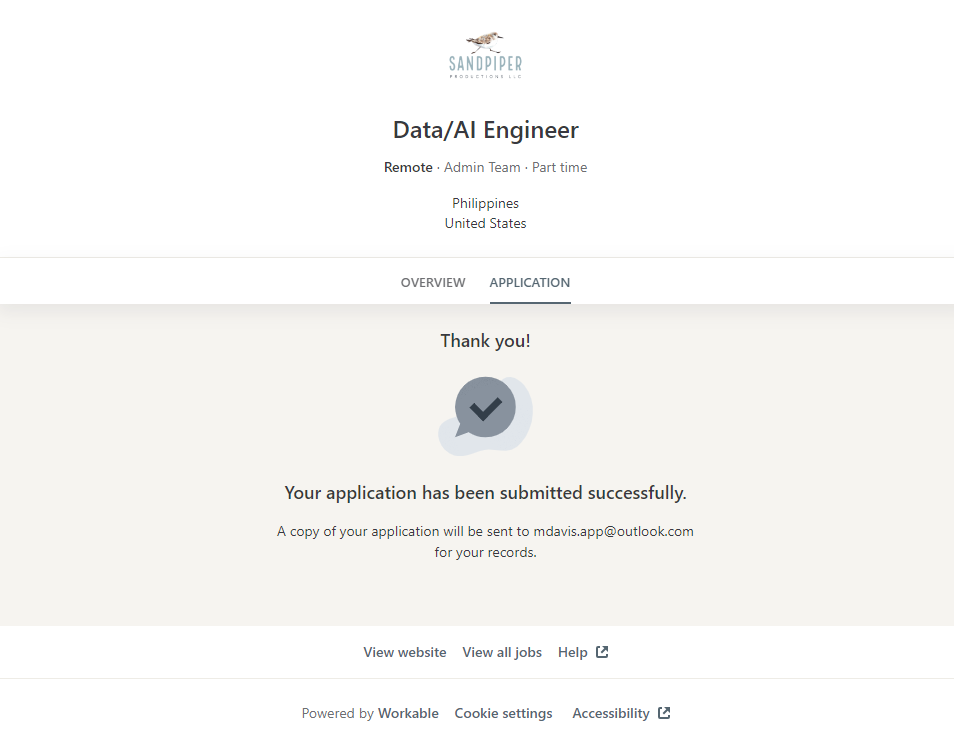Click the external link icon beside Help
The height and width of the screenshot is (747, 954).
602,652
